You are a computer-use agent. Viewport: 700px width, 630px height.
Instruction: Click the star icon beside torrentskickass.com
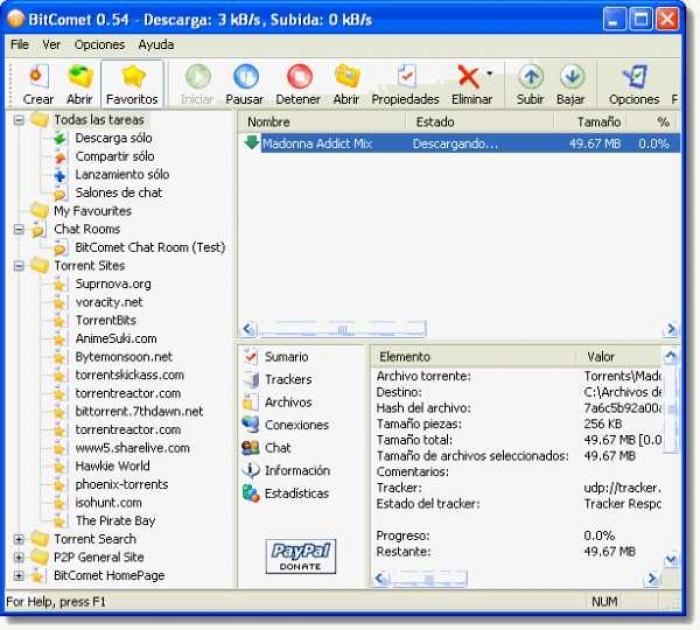(x=59, y=375)
